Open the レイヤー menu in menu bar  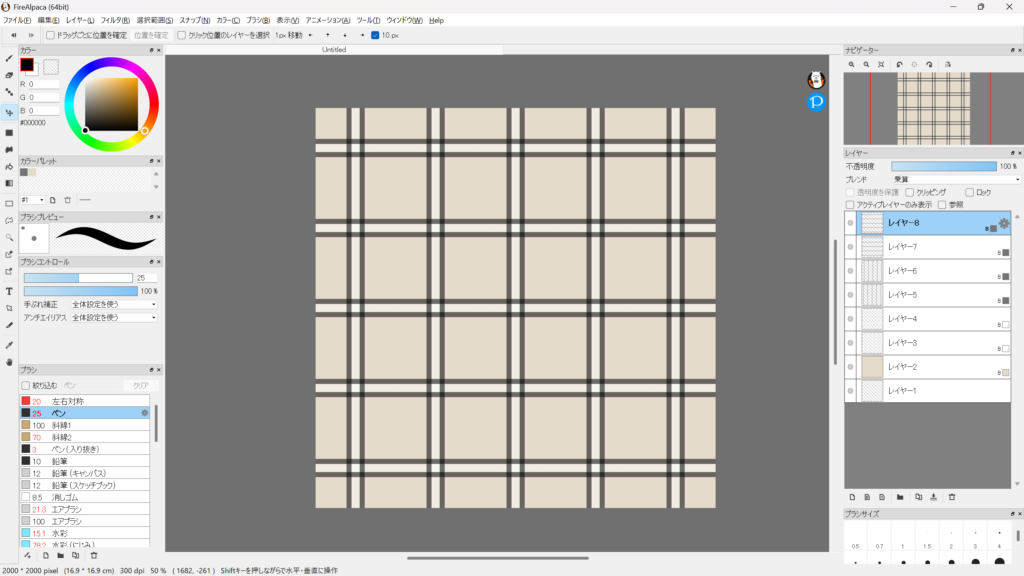(x=80, y=20)
